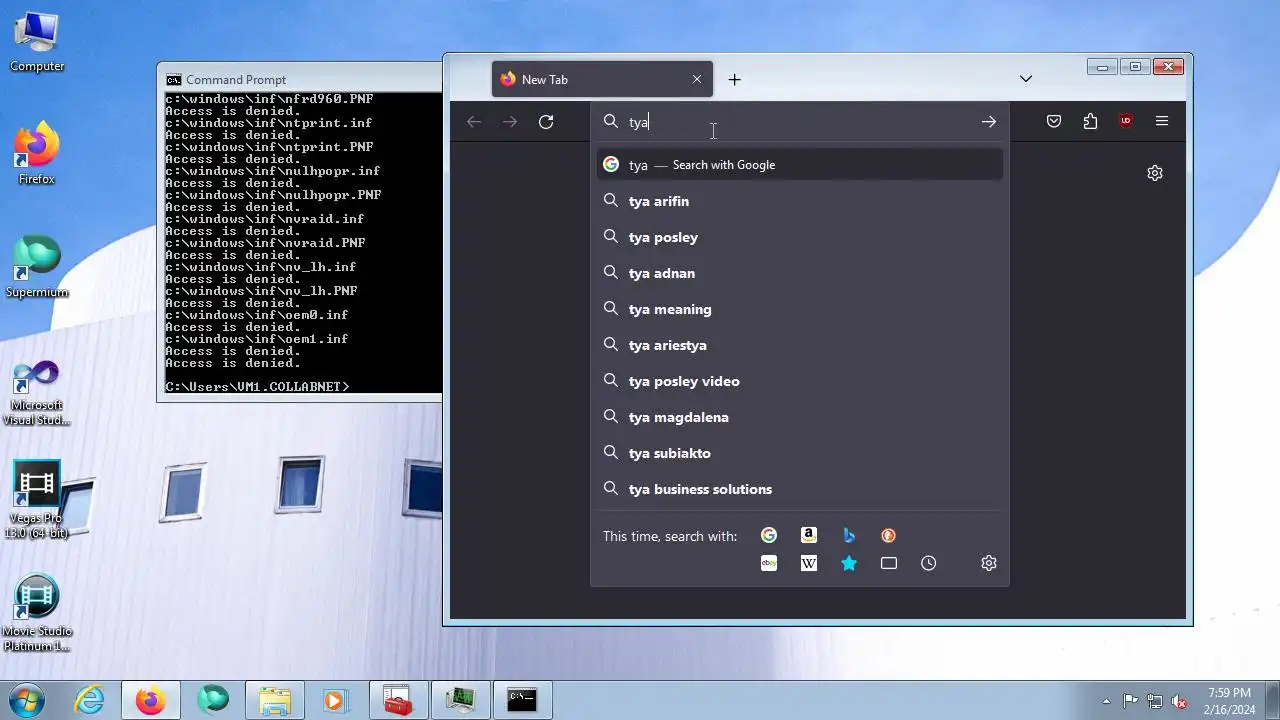Reload the Firefox page
Screen dimensions: 1280x720
pos(546,122)
